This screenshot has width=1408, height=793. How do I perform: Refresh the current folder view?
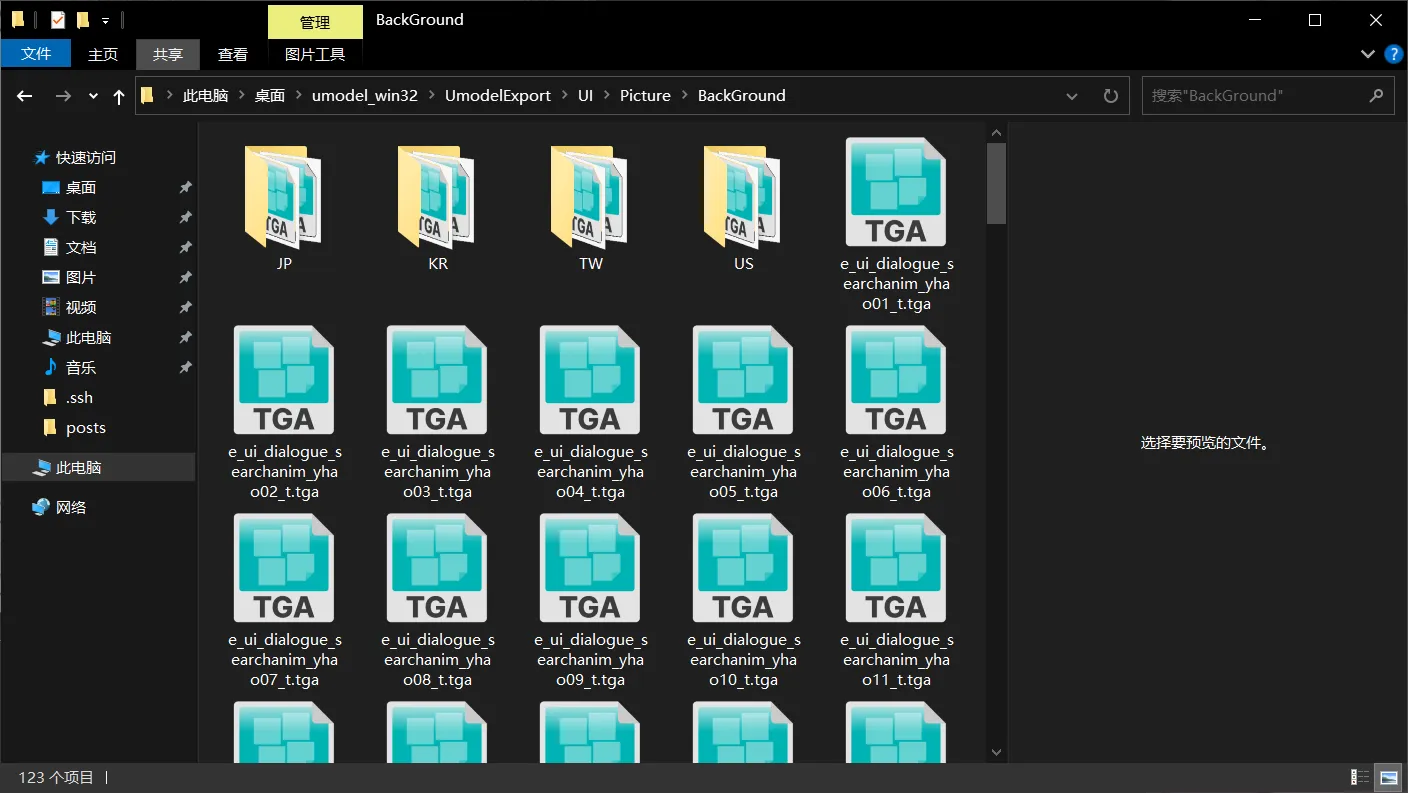pos(1110,96)
